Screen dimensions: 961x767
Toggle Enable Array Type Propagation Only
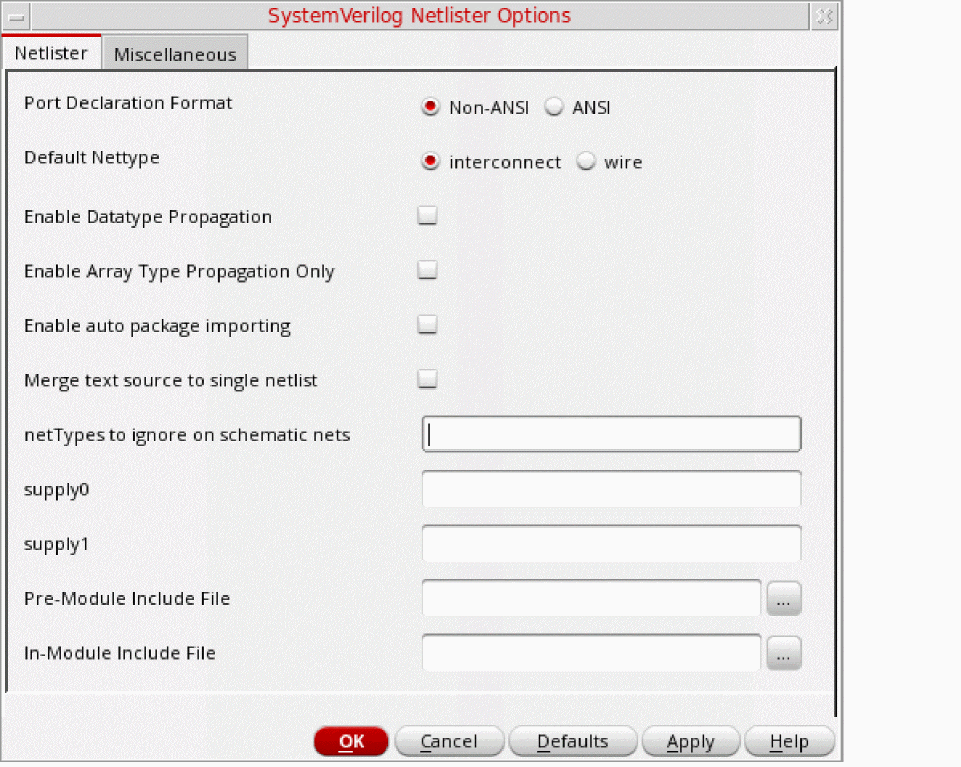[x=428, y=270]
